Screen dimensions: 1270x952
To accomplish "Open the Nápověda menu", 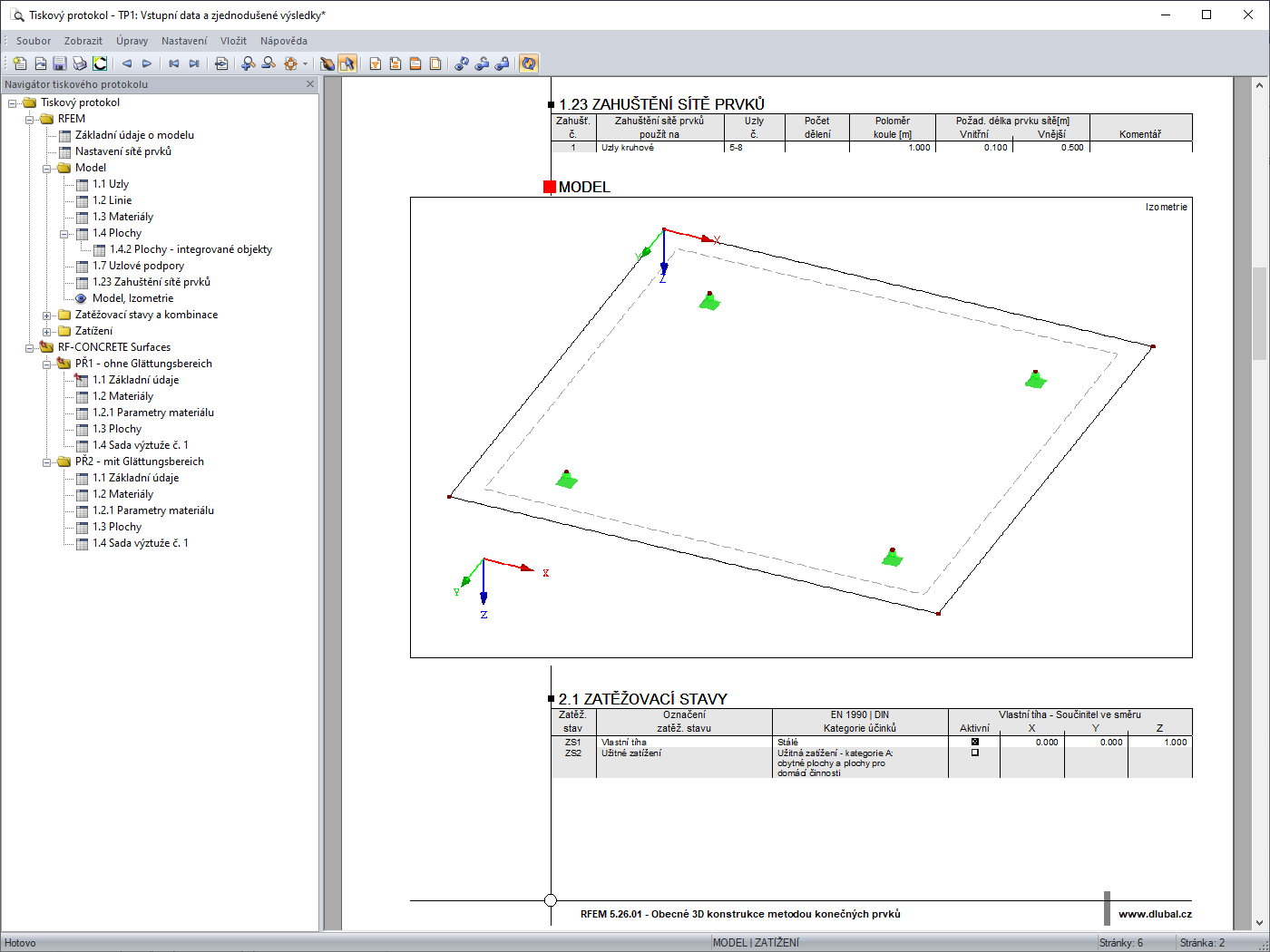I will click(284, 41).
